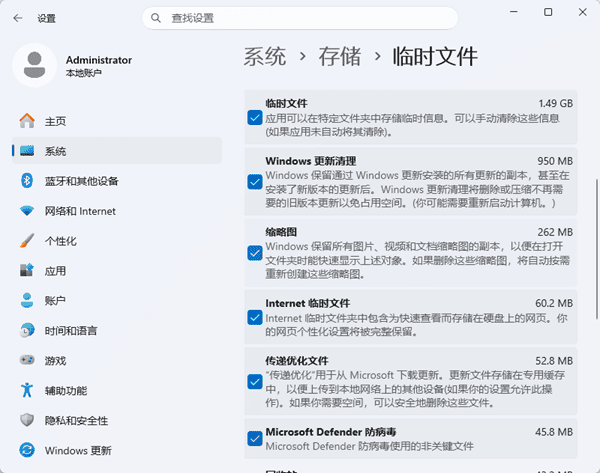The image size is (600, 473).
Task: Click the search magnifier icon
Action: [x=155, y=18]
